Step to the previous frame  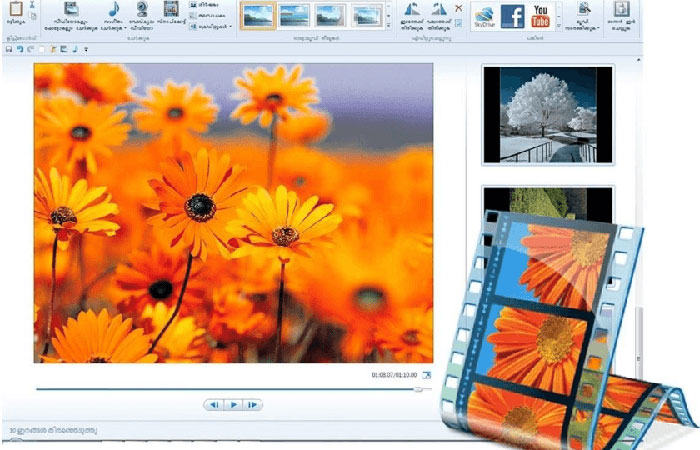(x=214, y=405)
